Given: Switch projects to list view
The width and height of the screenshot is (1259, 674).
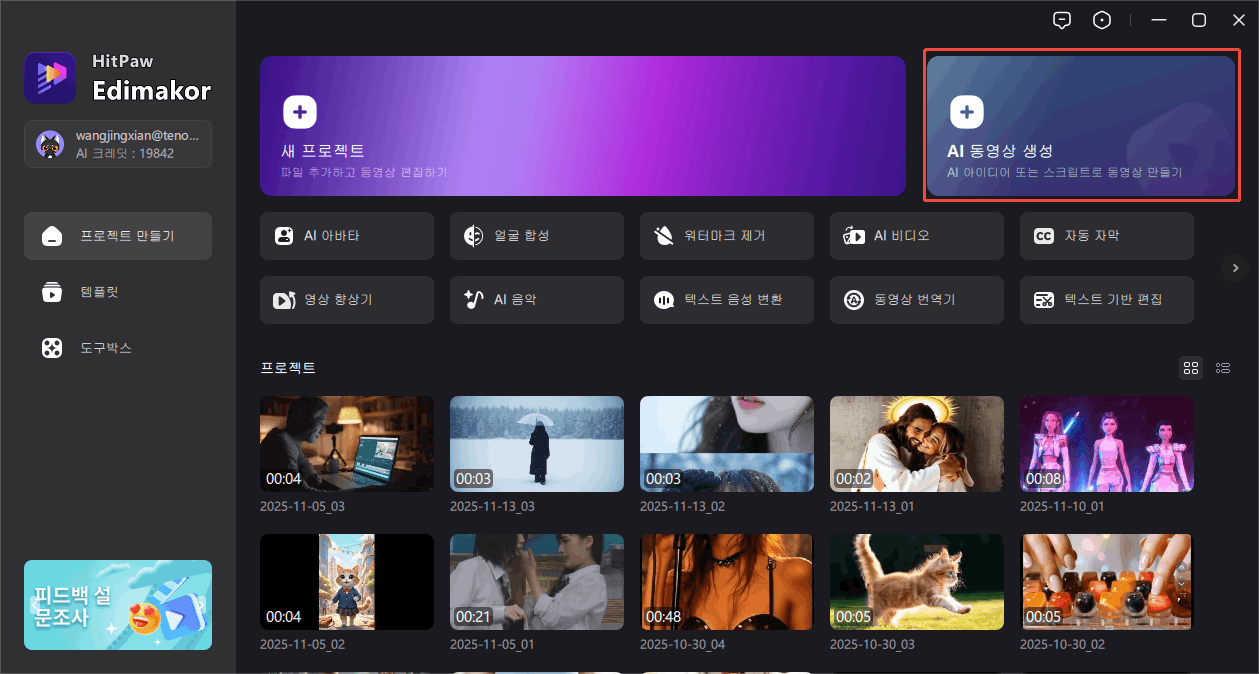Looking at the screenshot, I should (1222, 368).
